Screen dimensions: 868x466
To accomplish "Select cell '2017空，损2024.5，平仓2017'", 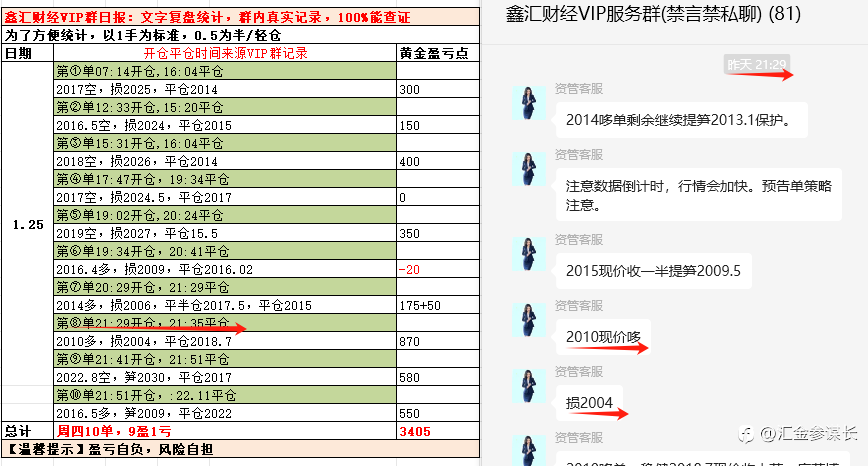I will [x=225, y=197].
